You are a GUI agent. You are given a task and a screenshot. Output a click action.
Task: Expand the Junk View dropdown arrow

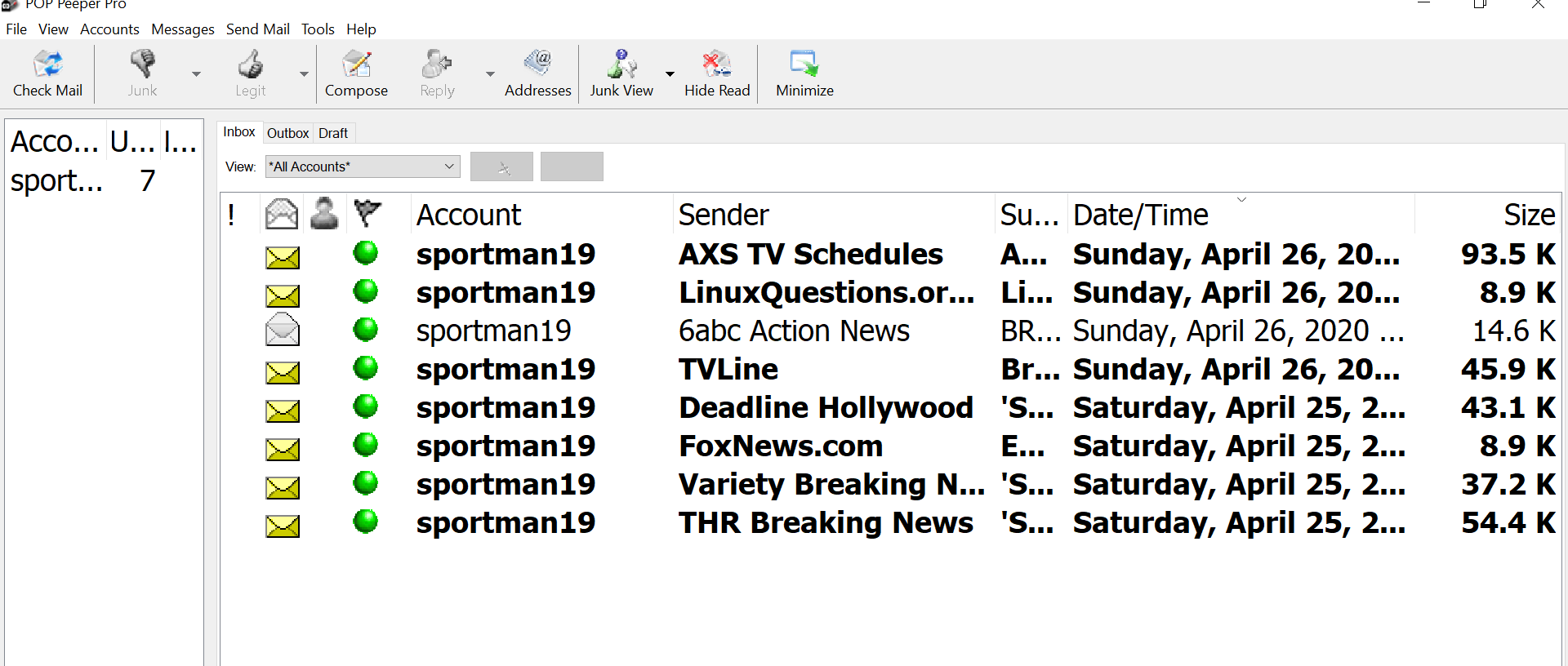(x=670, y=73)
